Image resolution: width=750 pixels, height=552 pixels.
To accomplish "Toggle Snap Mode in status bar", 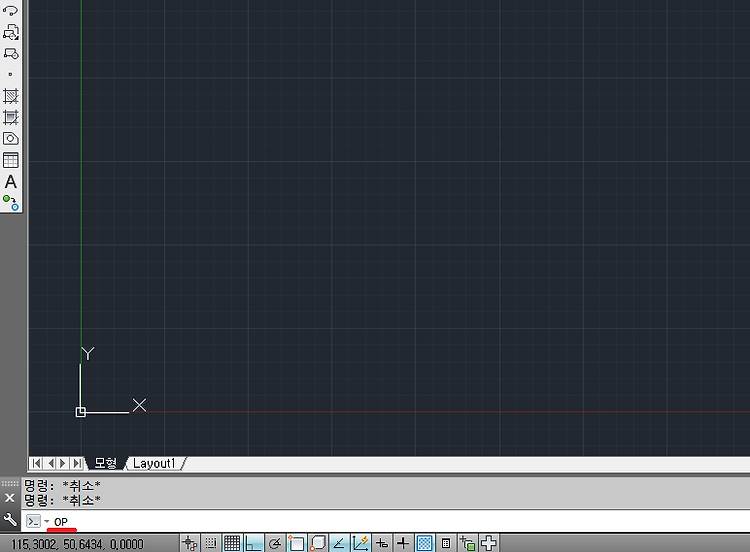I will coord(211,543).
